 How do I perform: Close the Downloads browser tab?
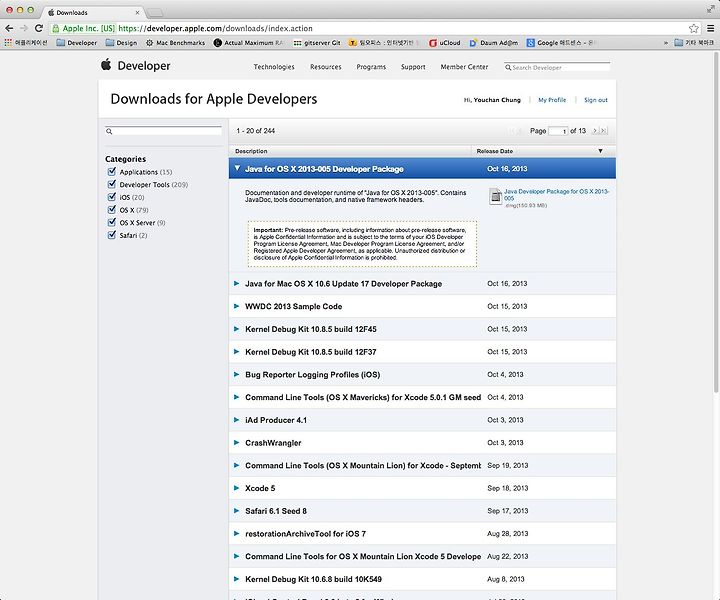point(137,12)
